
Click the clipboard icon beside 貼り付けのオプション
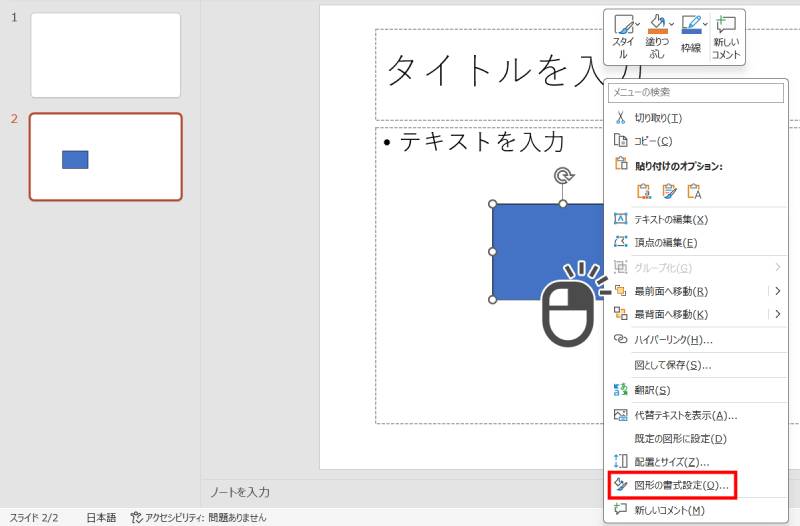click(x=621, y=164)
